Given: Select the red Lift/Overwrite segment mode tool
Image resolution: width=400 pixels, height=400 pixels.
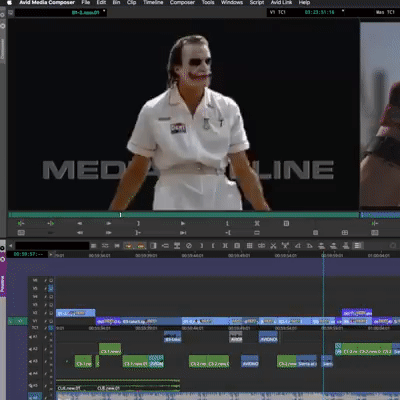Looking at the screenshot, I should coord(128,246).
